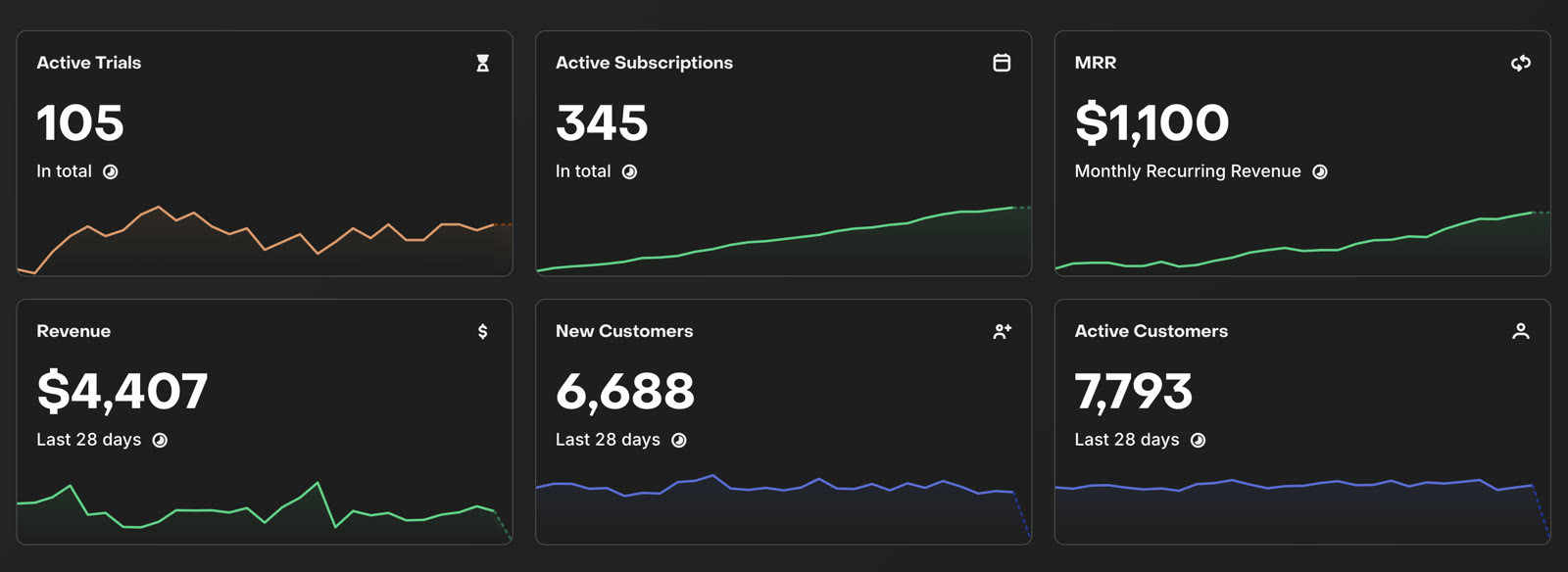Click the 6,688 new customers value
This screenshot has width=1568, height=572.
click(625, 392)
